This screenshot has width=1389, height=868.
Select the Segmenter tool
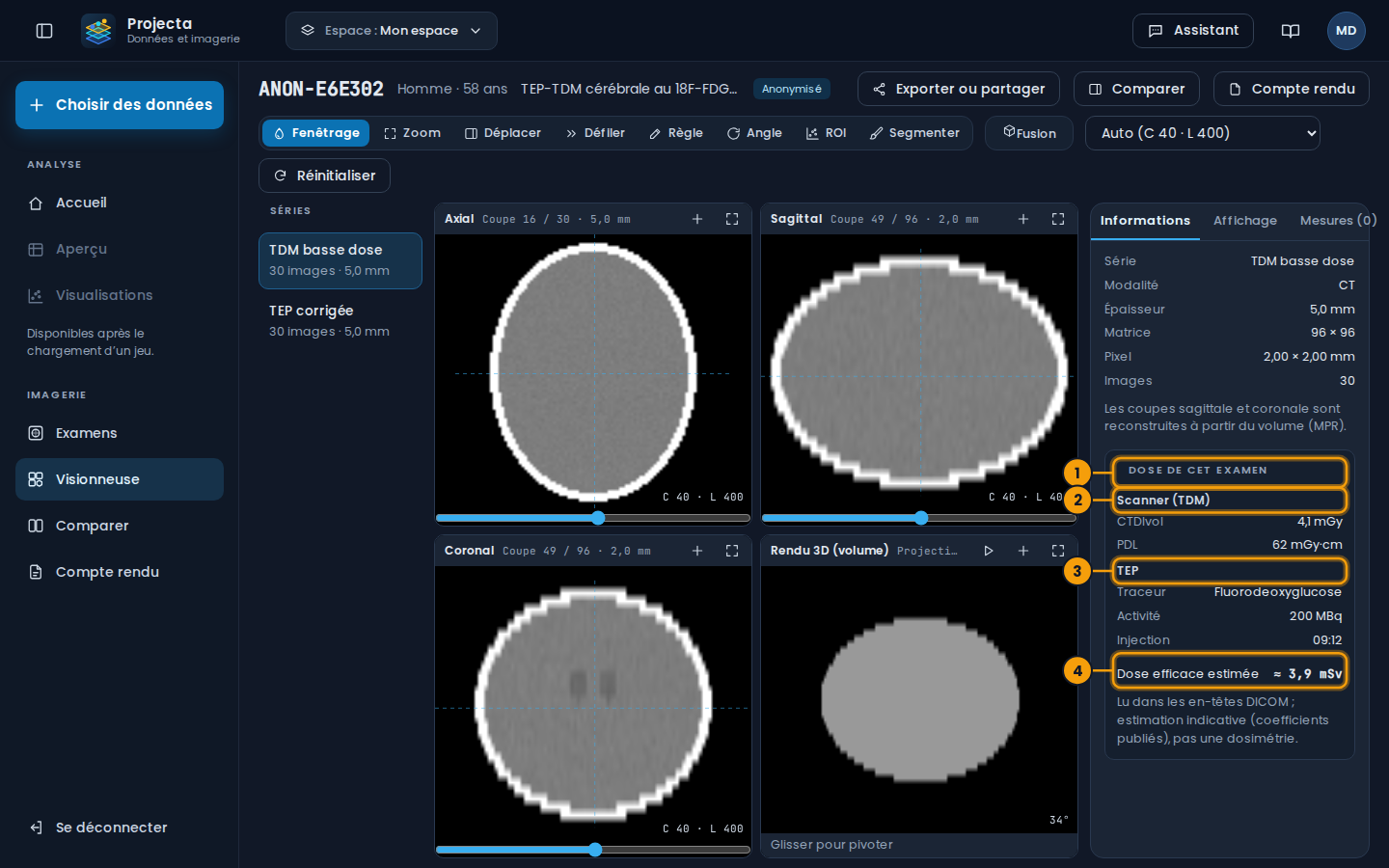tap(914, 133)
